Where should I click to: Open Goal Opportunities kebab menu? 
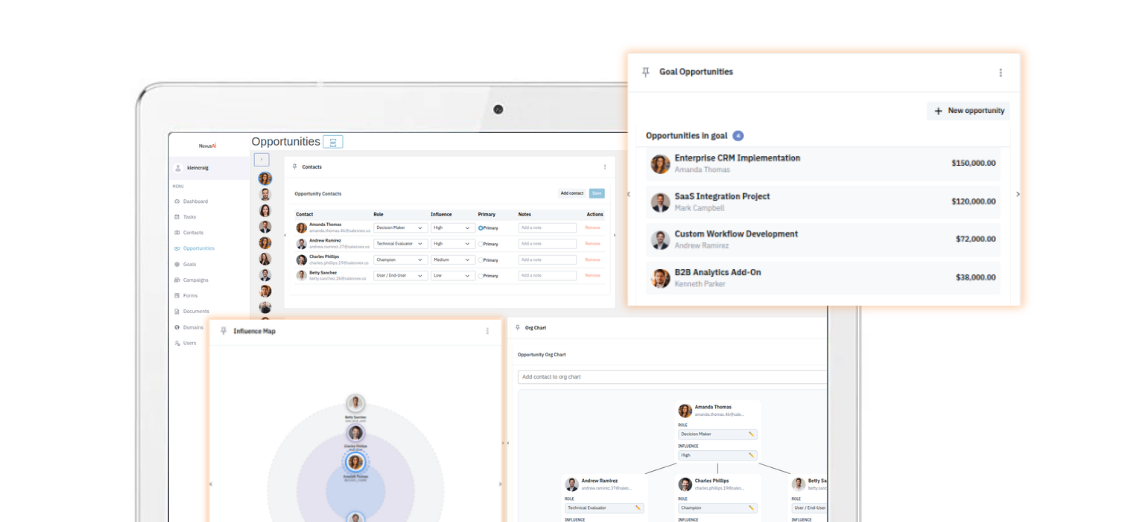click(x=1000, y=72)
